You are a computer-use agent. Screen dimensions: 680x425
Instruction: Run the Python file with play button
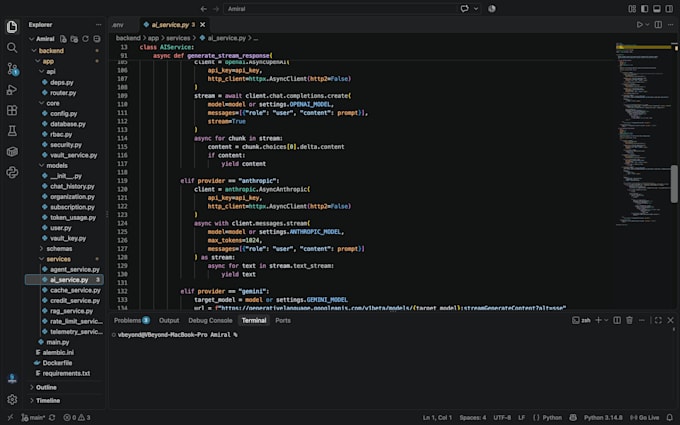pos(639,25)
